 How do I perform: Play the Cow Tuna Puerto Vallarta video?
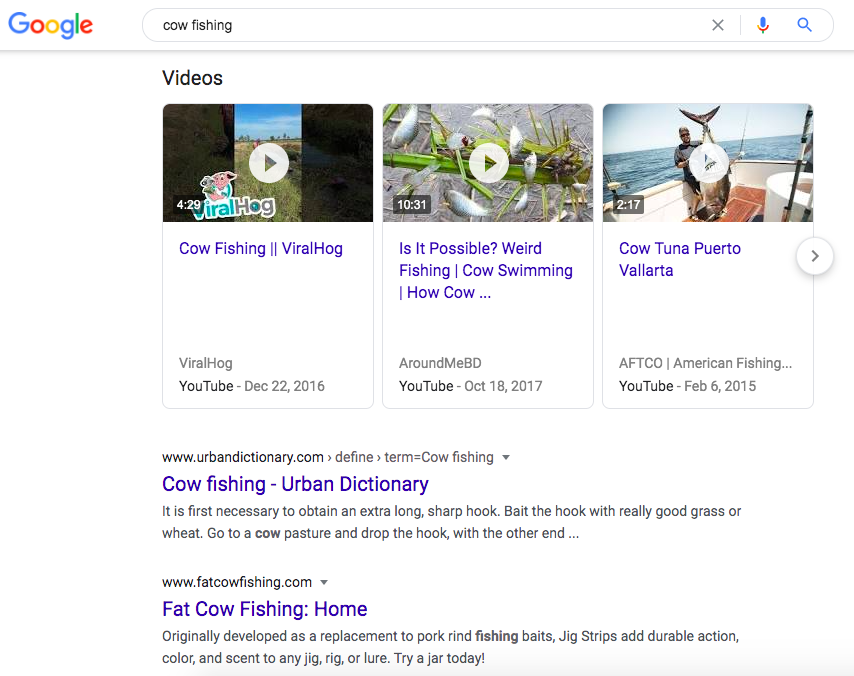709,163
